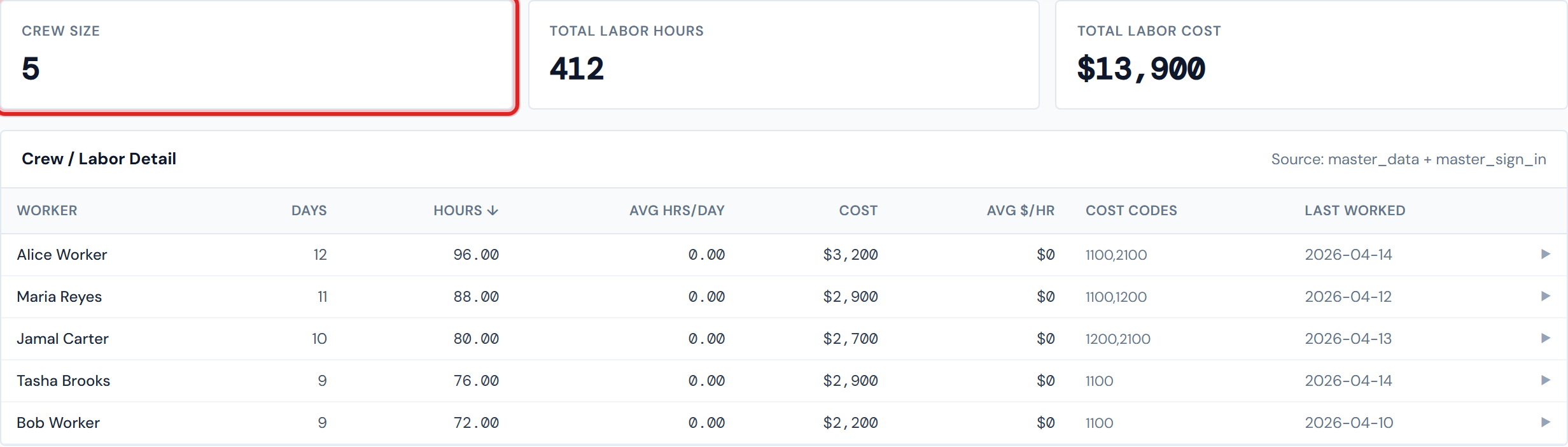Click the Crew / Labor Detail heading
Screen dimensions: 1568x447
(x=99, y=159)
